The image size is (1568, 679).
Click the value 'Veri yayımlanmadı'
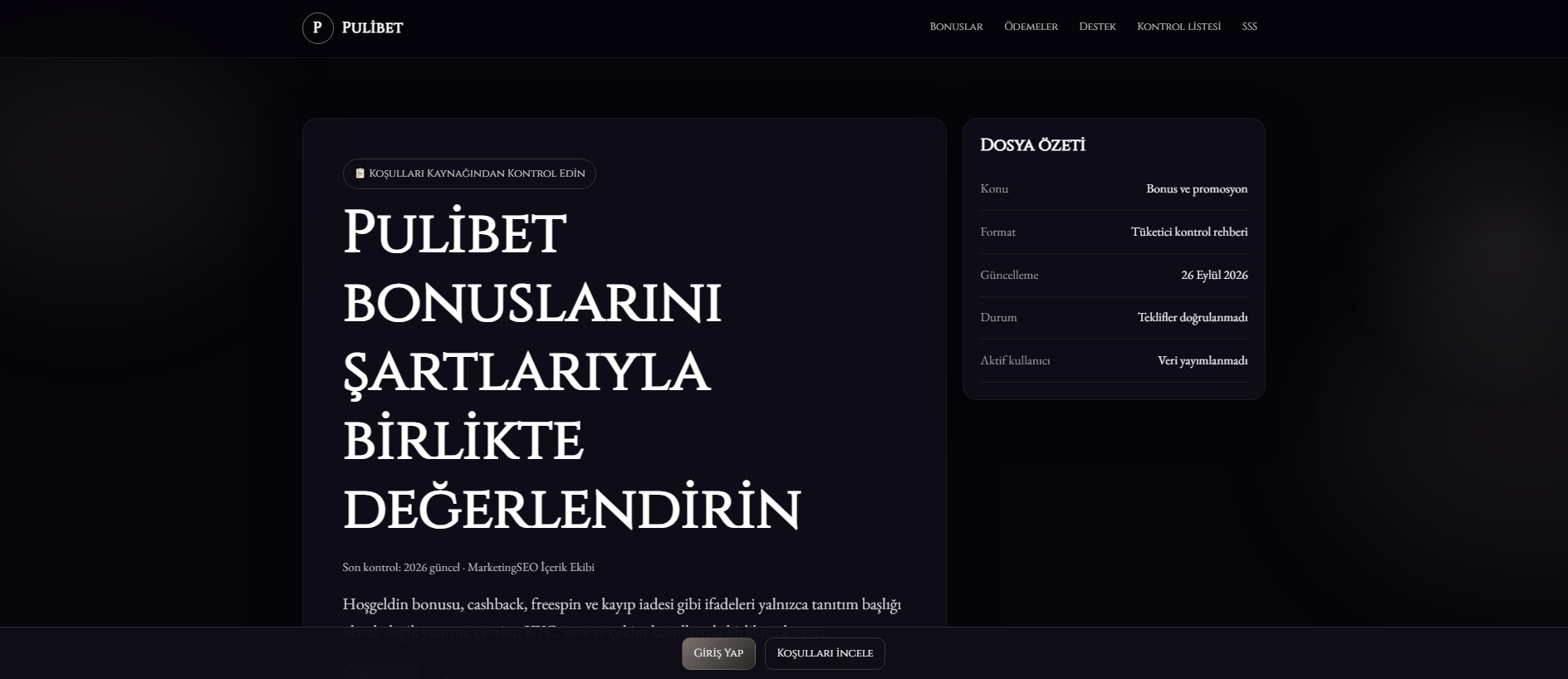(1203, 361)
